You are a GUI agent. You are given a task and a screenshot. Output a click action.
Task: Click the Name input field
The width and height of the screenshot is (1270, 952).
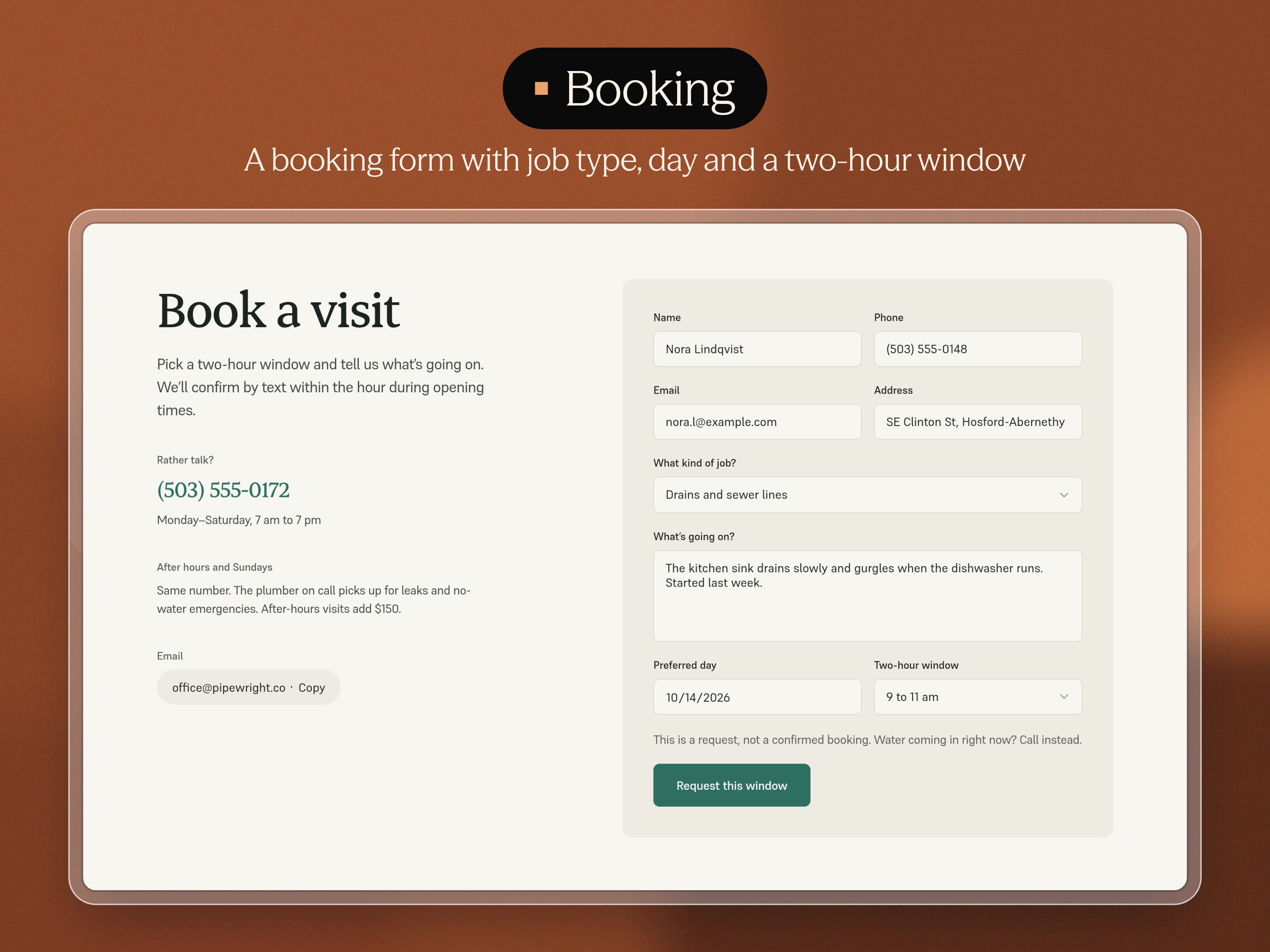(x=757, y=349)
